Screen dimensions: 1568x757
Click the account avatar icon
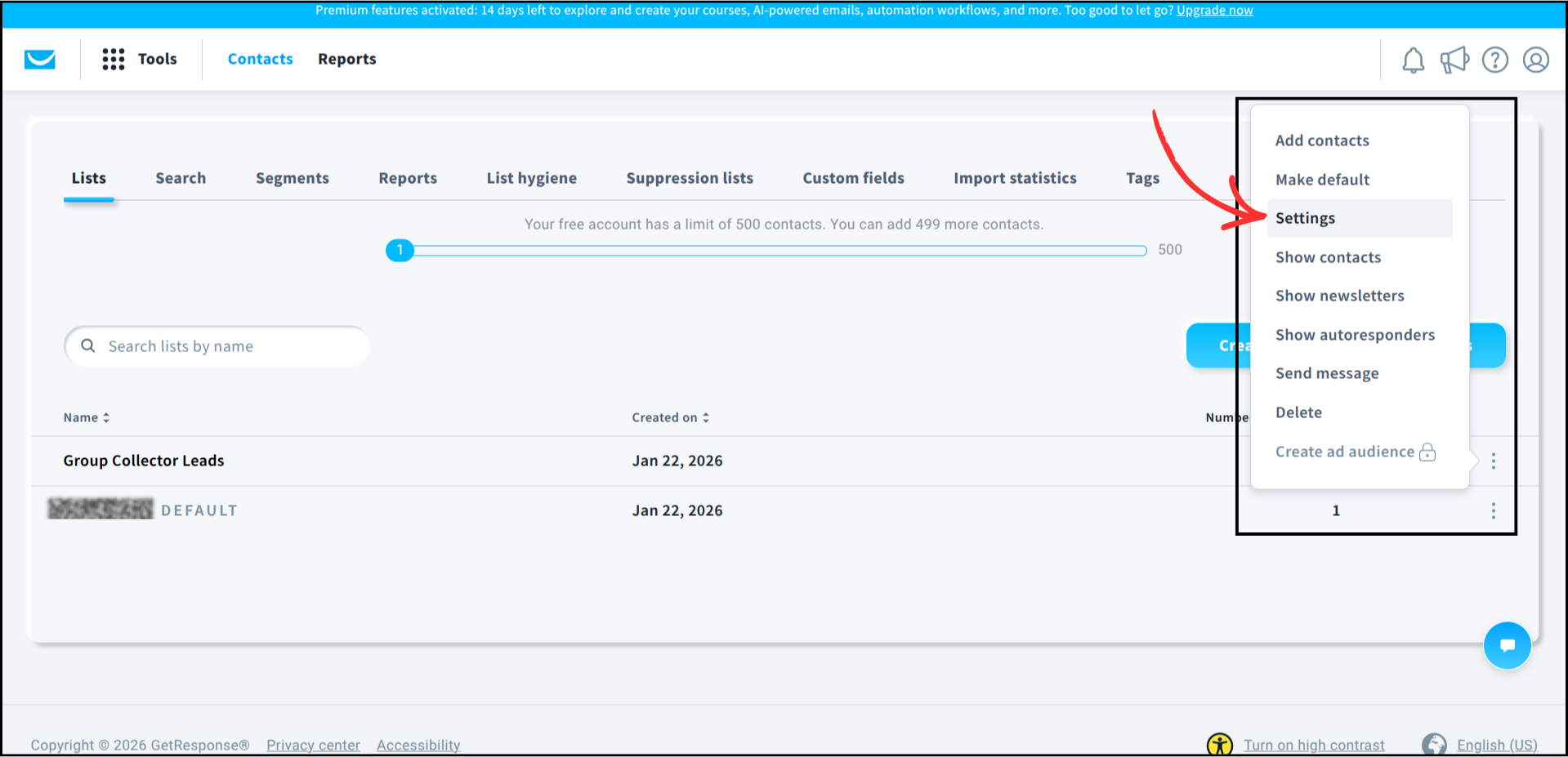1536,60
